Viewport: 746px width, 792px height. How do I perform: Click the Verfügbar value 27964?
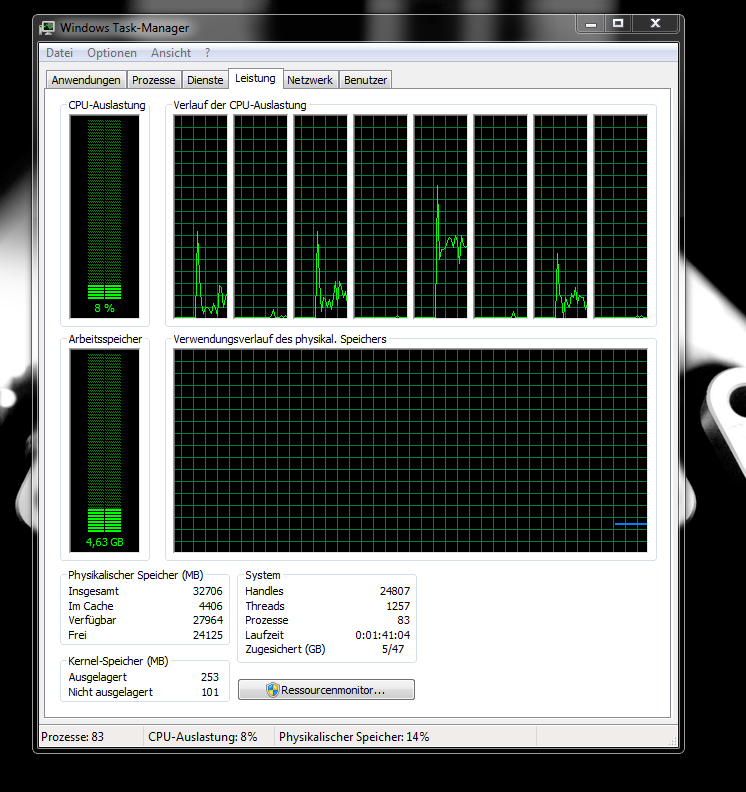[x=208, y=620]
